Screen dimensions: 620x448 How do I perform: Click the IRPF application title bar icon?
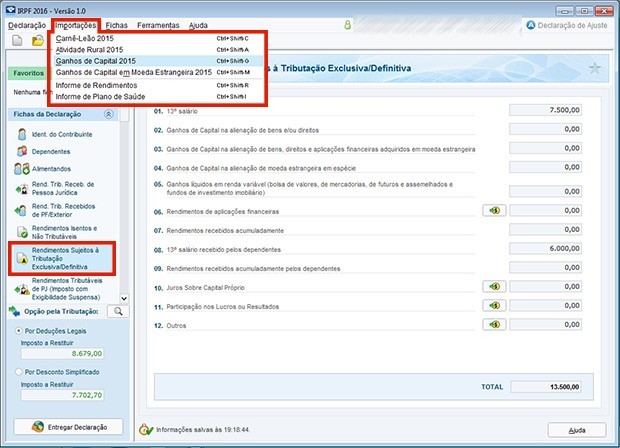pos(11,10)
